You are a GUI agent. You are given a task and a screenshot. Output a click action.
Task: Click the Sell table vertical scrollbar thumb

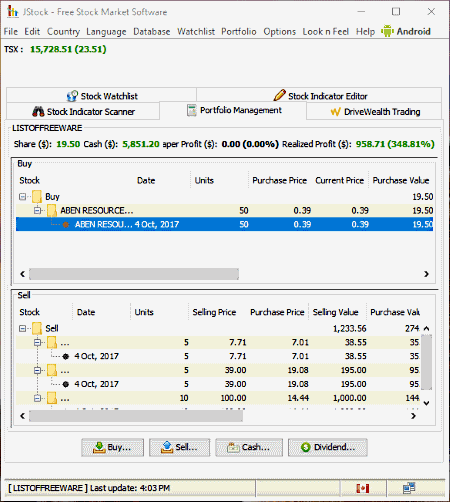click(426, 362)
